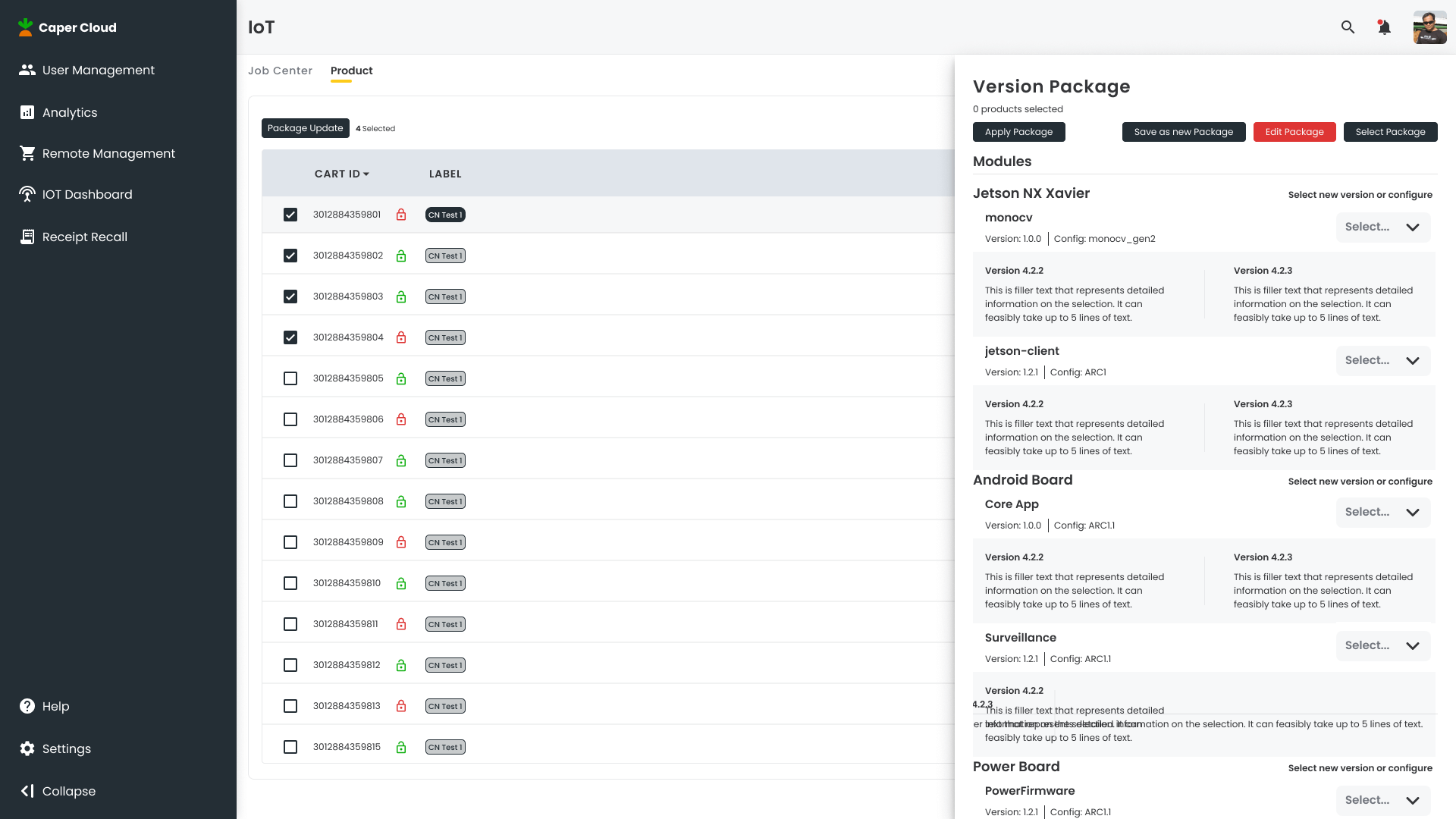Click the search magnifier icon
Screen dimensions: 1456x819
1348,27
